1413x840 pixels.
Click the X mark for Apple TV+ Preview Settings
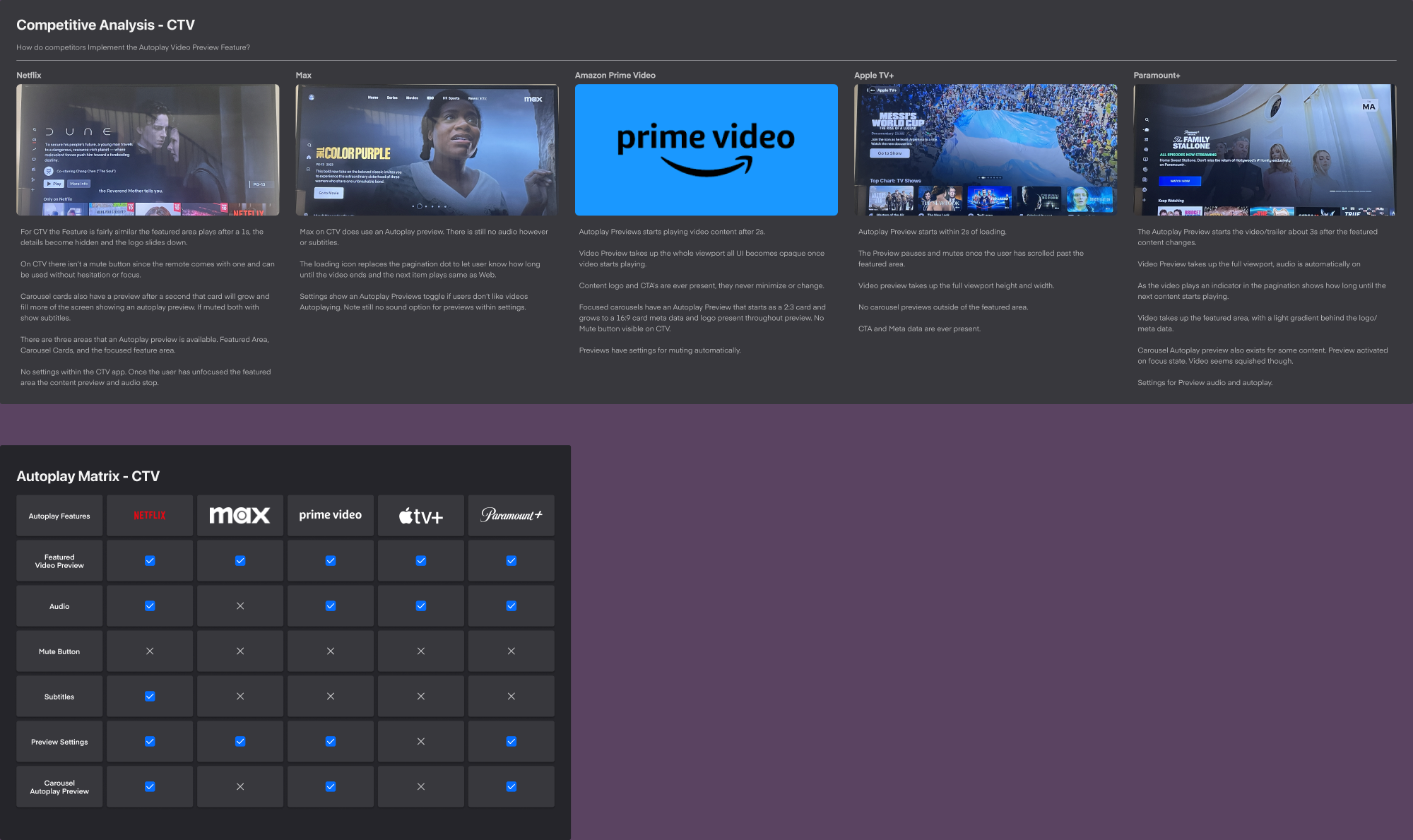pyautogui.click(x=421, y=742)
